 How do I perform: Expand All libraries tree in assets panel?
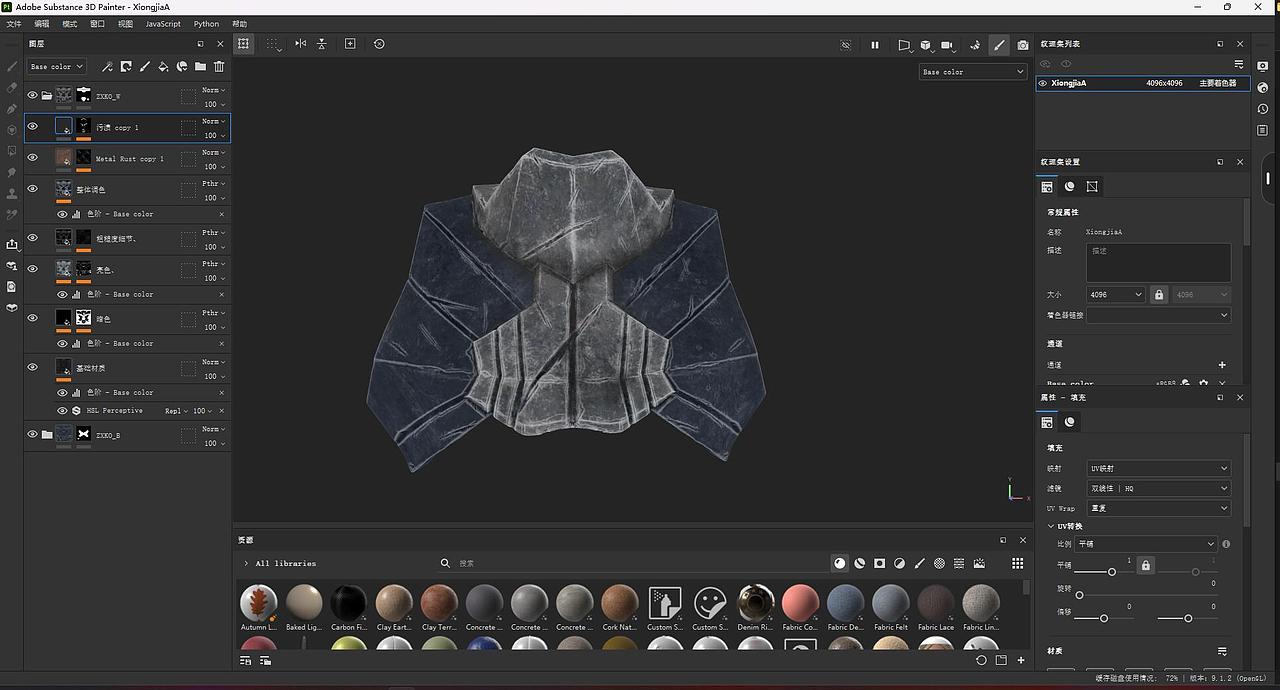point(246,564)
